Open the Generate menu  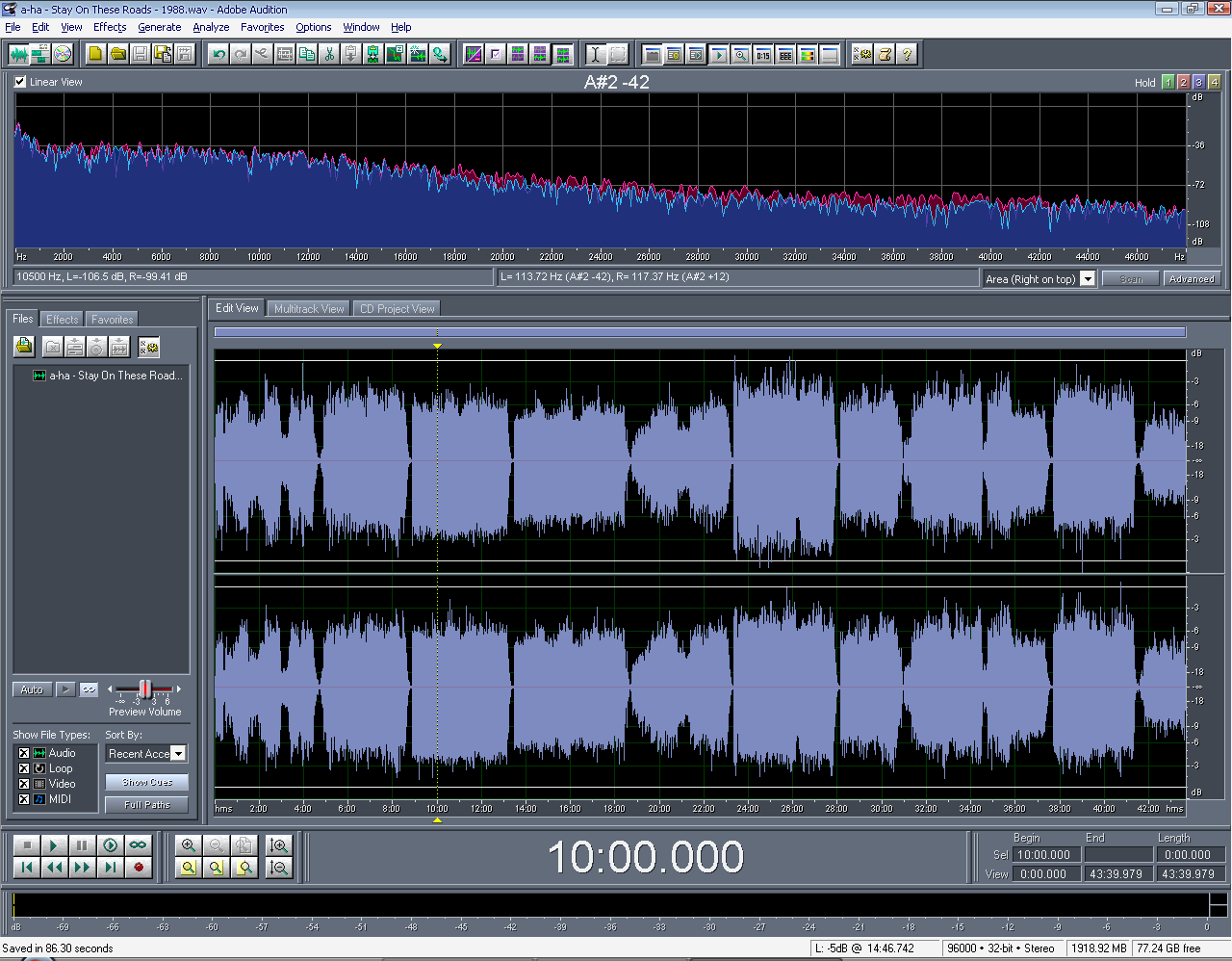[160, 27]
